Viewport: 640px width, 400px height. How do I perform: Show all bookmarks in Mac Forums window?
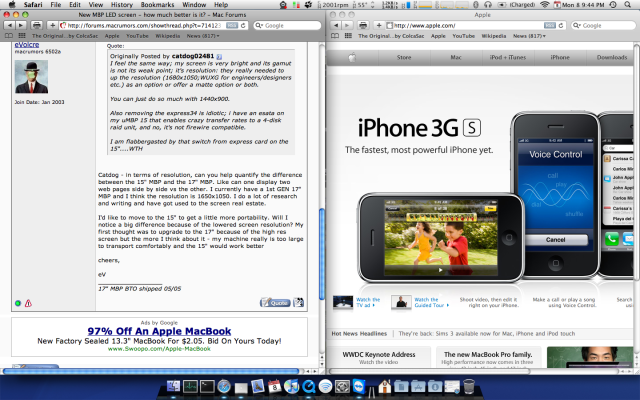(9, 36)
